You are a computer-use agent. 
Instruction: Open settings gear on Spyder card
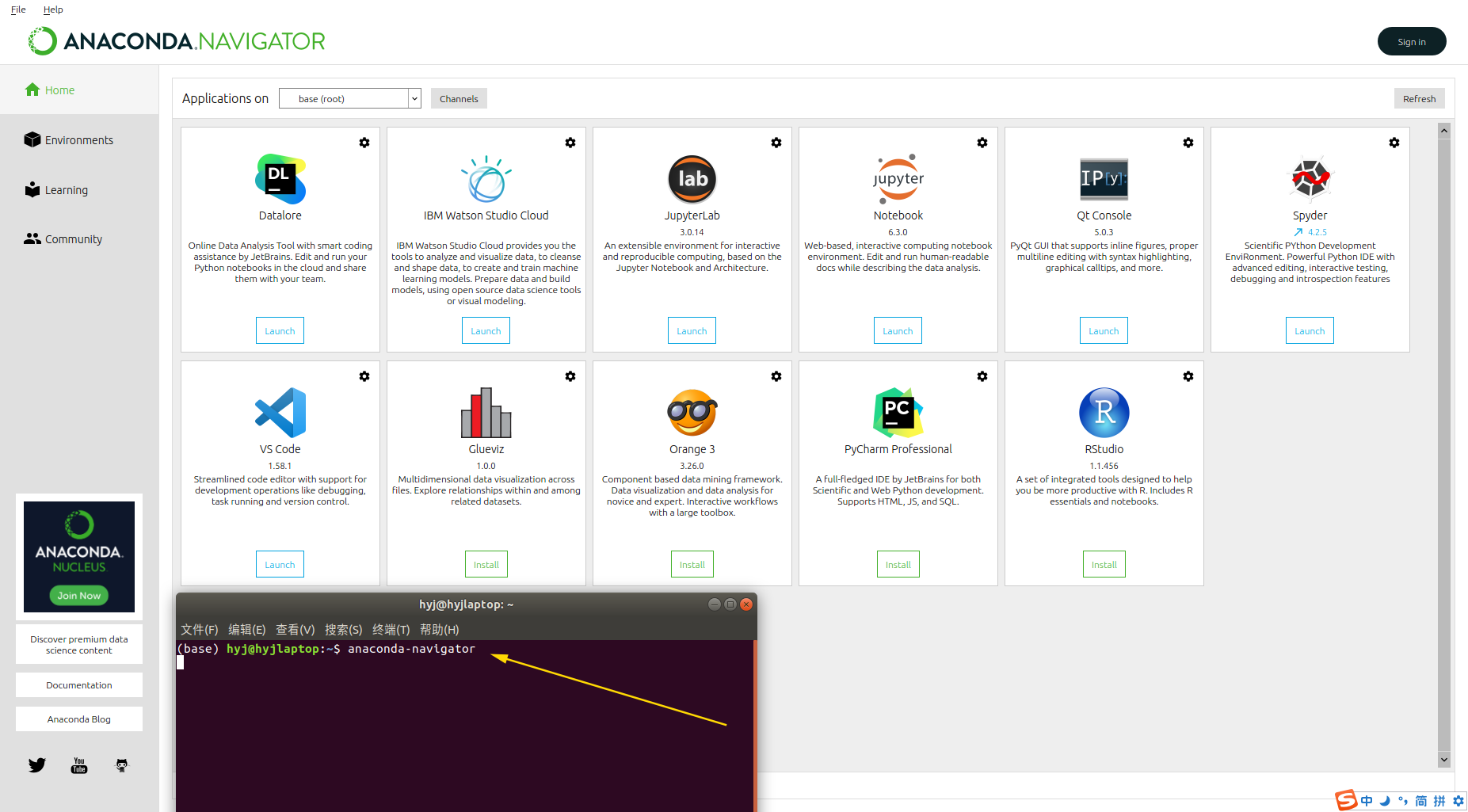pyautogui.click(x=1394, y=143)
